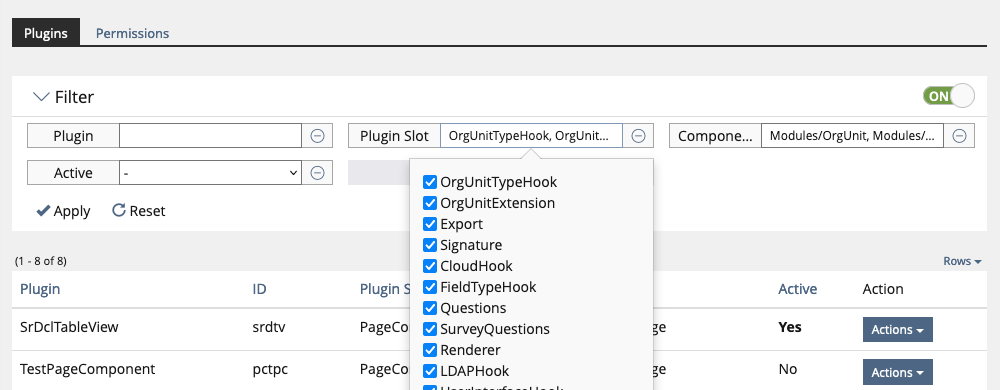
Task: Uncheck the Signature checkbox
Action: (x=430, y=245)
